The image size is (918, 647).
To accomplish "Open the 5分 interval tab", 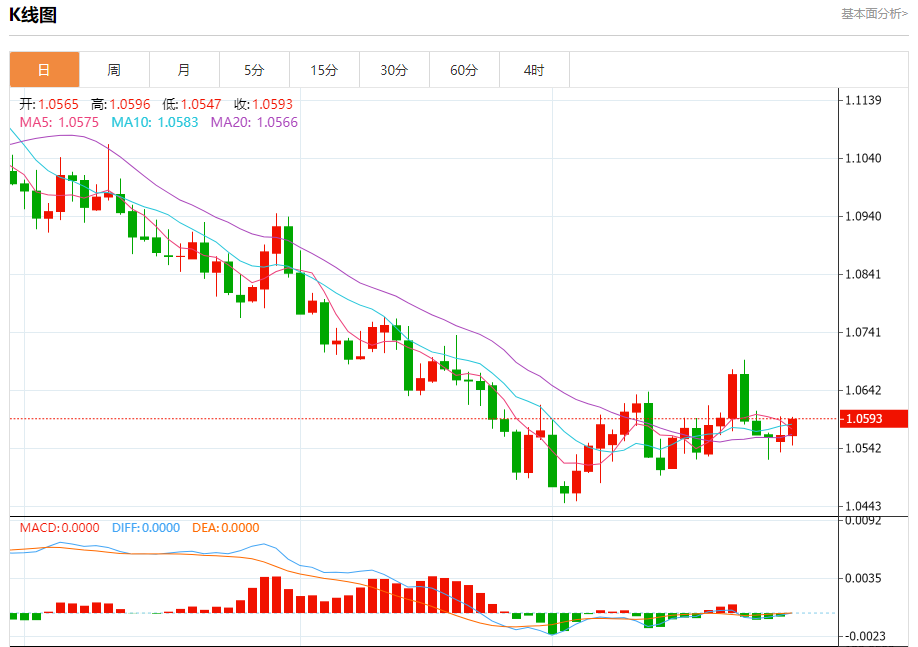I will (x=254, y=70).
